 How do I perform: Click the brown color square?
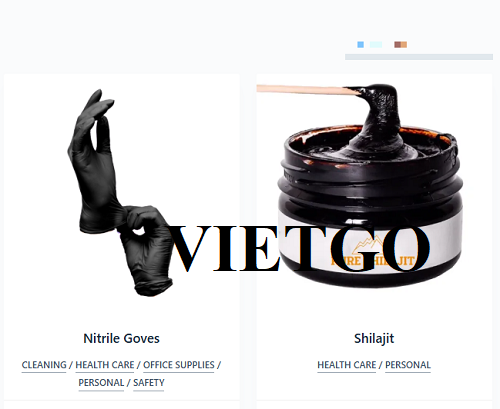click(x=397, y=45)
